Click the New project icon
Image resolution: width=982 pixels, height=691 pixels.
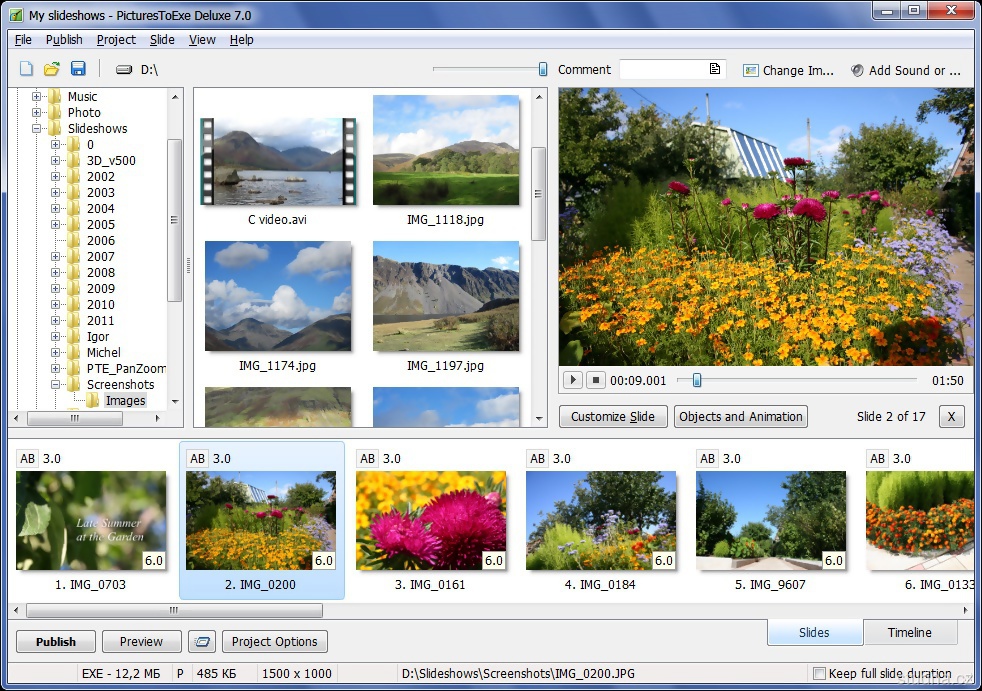[26, 69]
